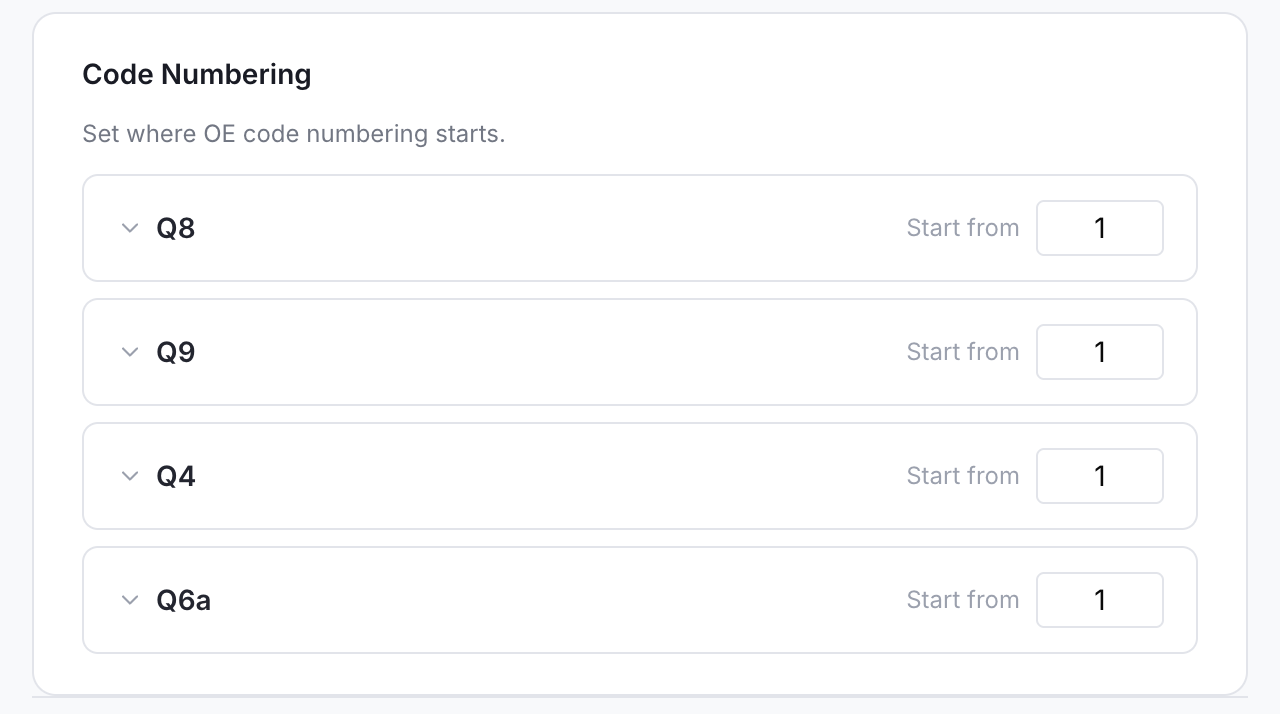
Task: Expand the Q6a row chevron
Action: tap(129, 600)
